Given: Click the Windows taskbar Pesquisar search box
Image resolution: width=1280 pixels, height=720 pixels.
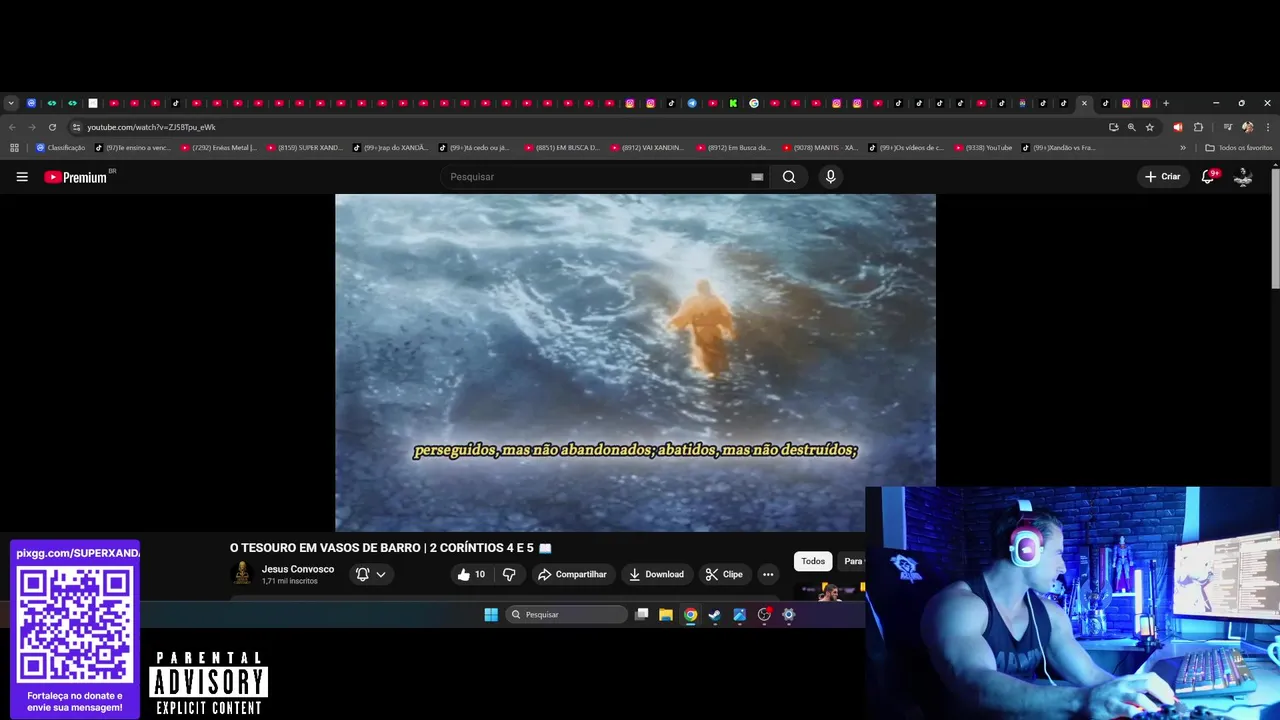Looking at the screenshot, I should pyautogui.click(x=566, y=615).
